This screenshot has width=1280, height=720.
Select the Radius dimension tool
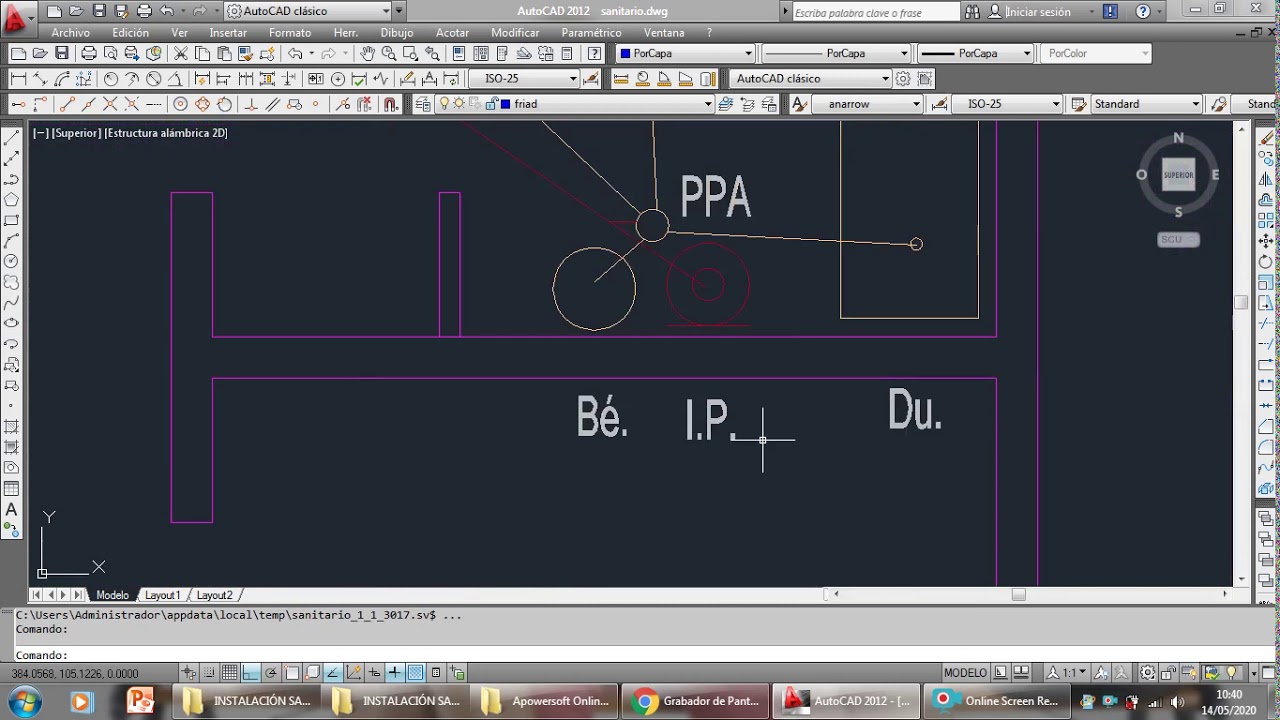pyautogui.click(x=110, y=78)
